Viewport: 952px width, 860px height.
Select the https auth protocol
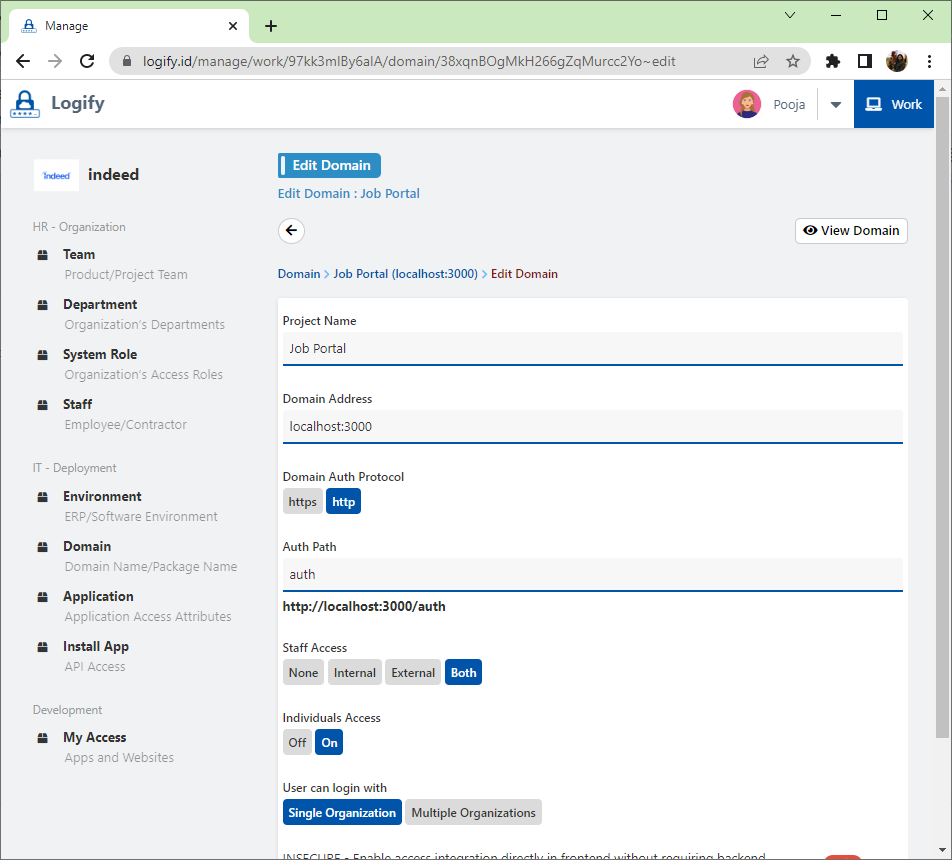302,502
